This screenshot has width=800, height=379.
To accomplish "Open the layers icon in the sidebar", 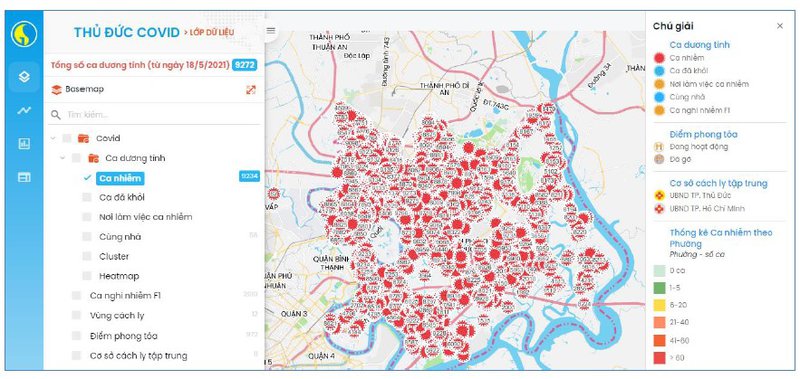I will coord(24,77).
